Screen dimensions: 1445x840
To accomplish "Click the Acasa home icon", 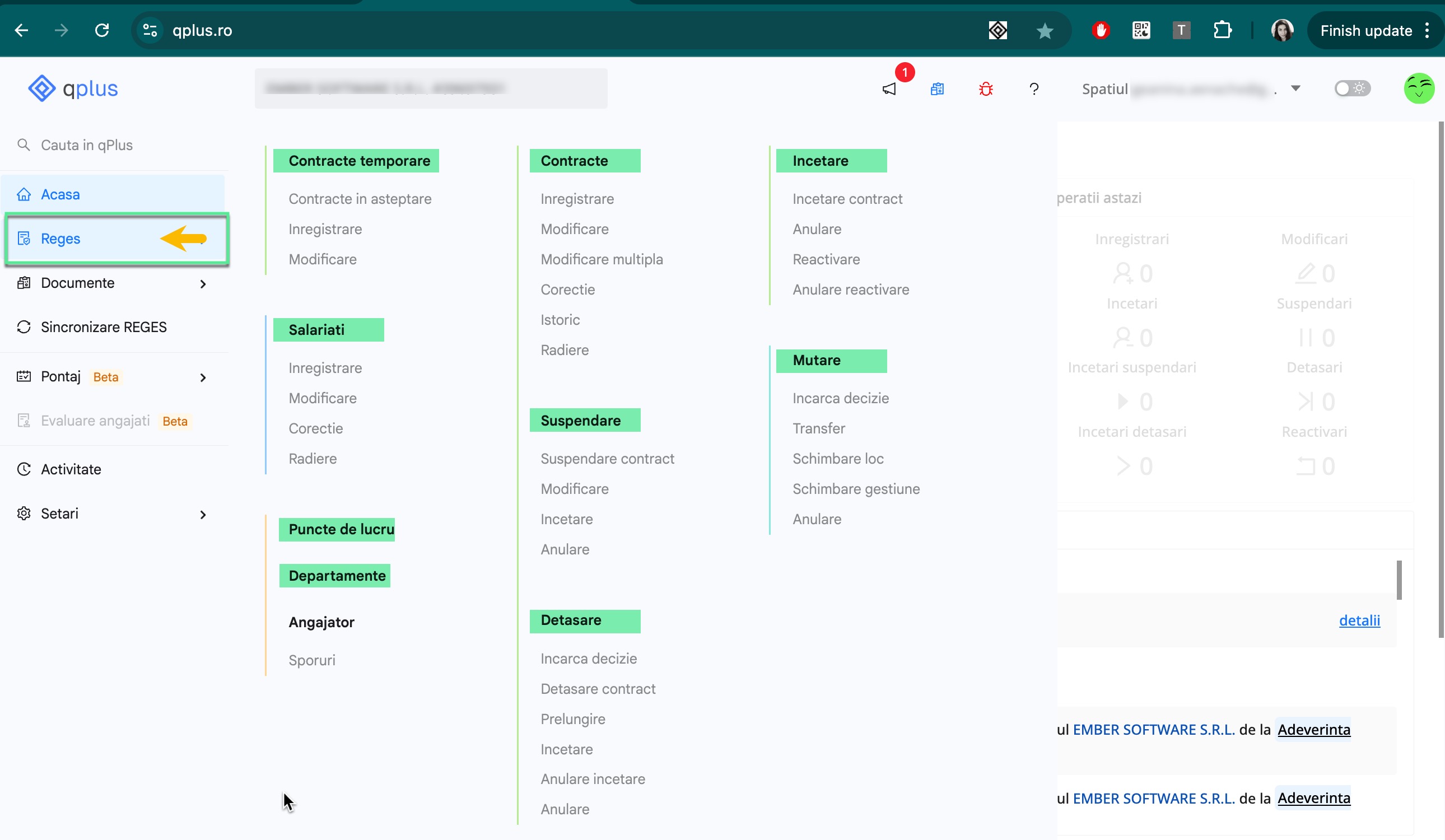I will (24, 194).
